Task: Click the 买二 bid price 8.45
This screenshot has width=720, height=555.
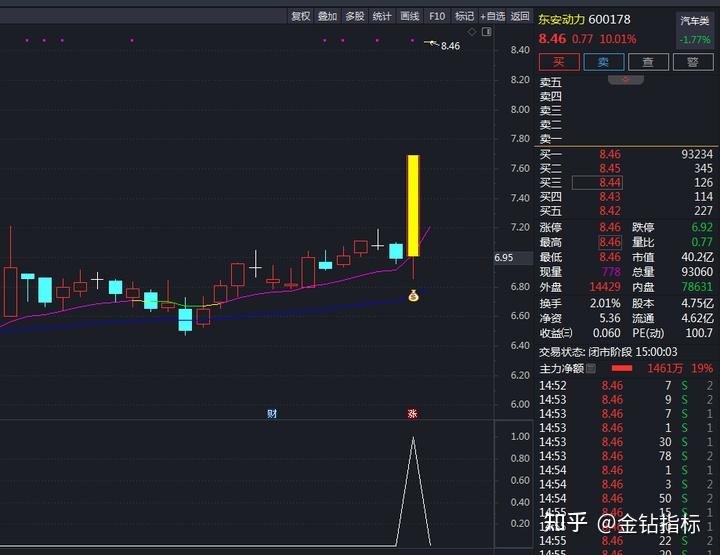Action: coord(610,168)
